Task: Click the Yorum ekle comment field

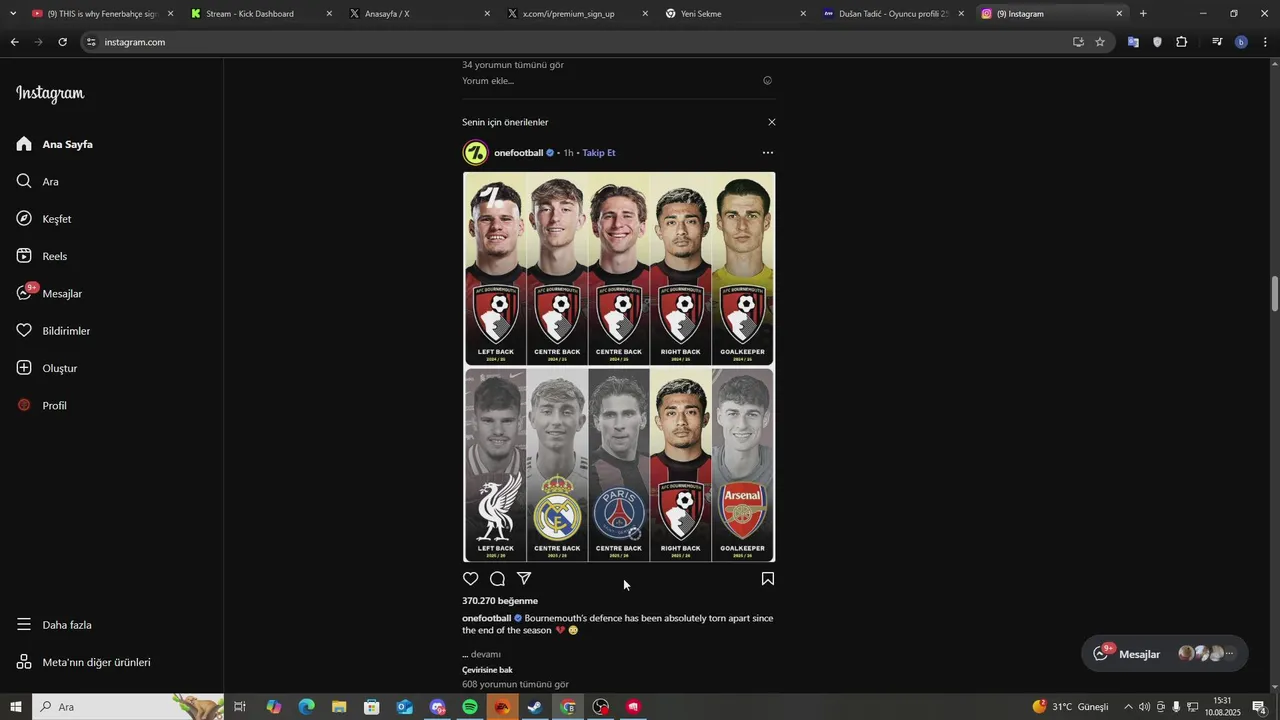Action: [x=610, y=81]
